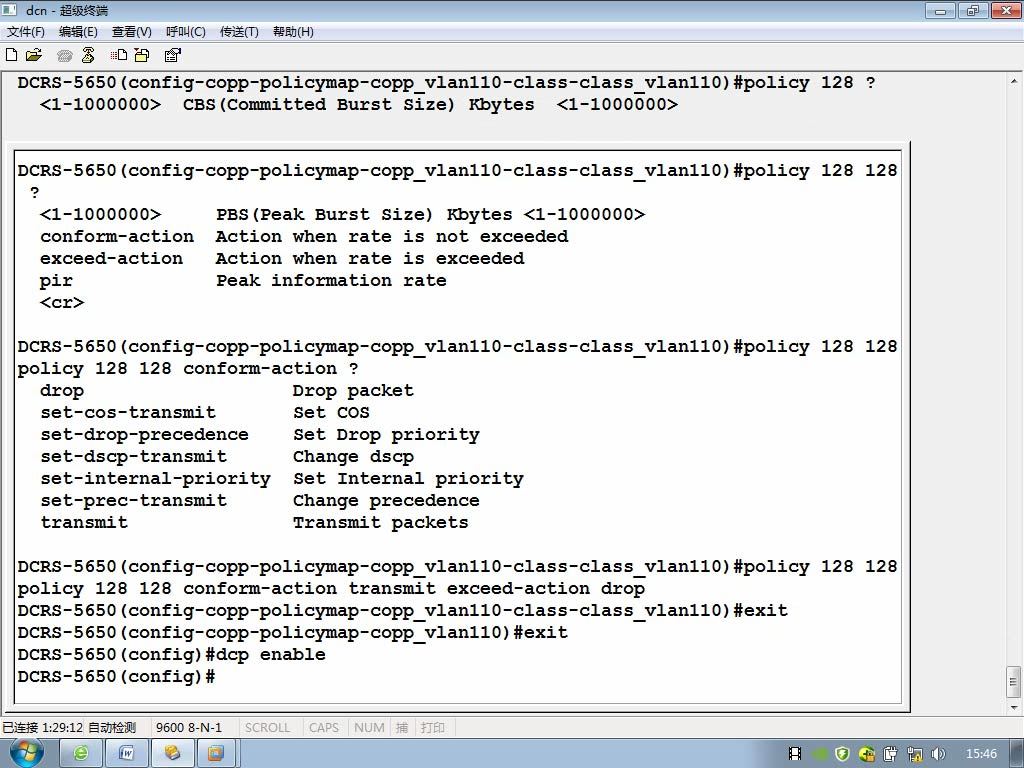Image resolution: width=1024 pixels, height=768 pixels.
Task: Click the final 'DCRS-5650(config)#' prompt
Action: tap(116, 677)
